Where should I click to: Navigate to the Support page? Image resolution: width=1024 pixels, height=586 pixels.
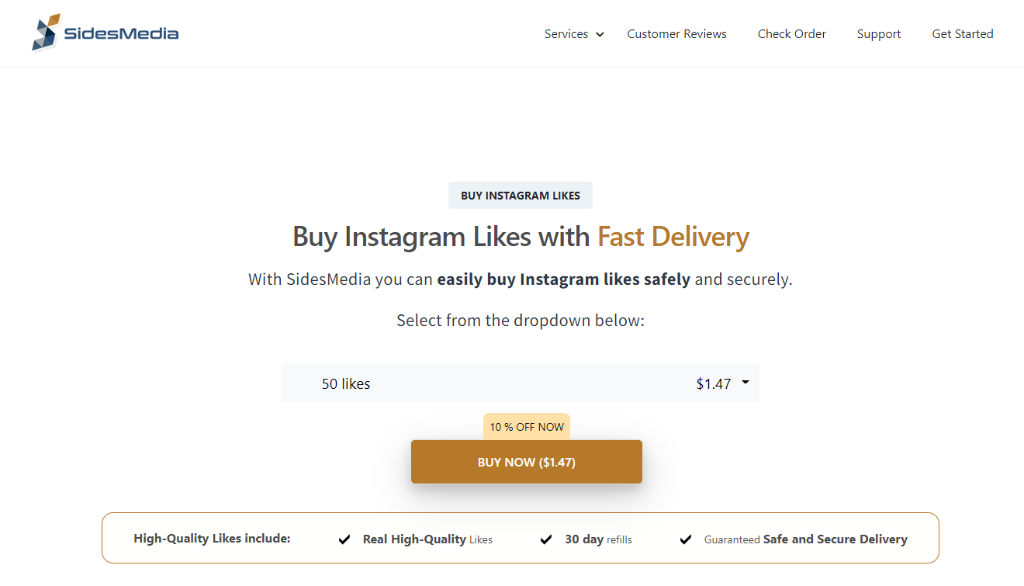pyautogui.click(x=879, y=34)
